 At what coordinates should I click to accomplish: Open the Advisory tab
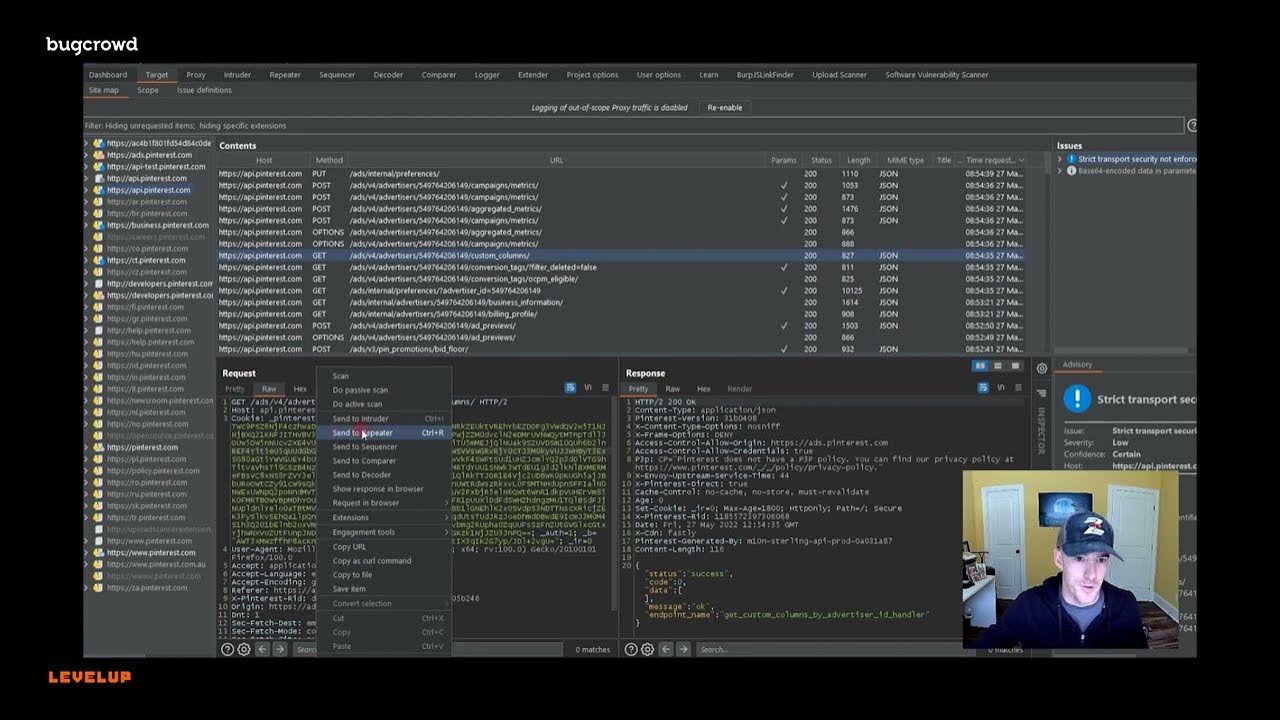(1077, 365)
